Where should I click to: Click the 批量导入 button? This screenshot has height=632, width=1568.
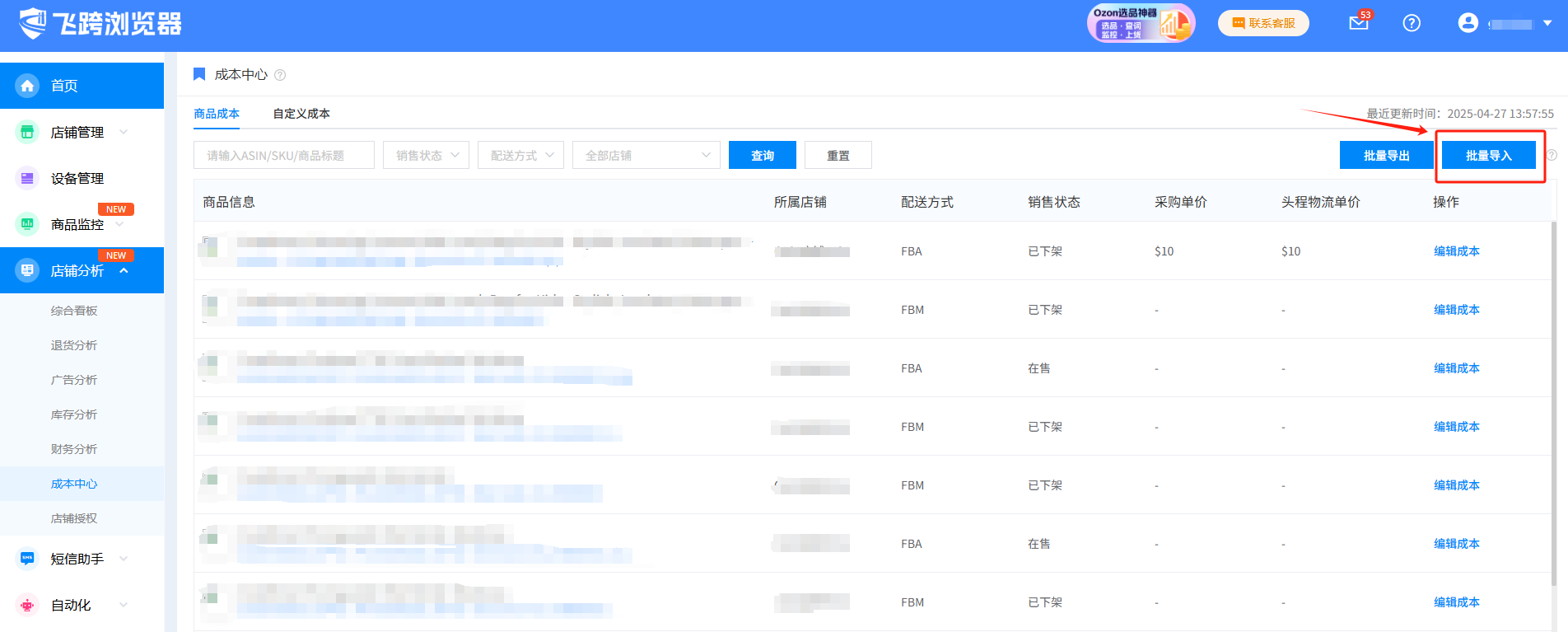(x=1488, y=155)
